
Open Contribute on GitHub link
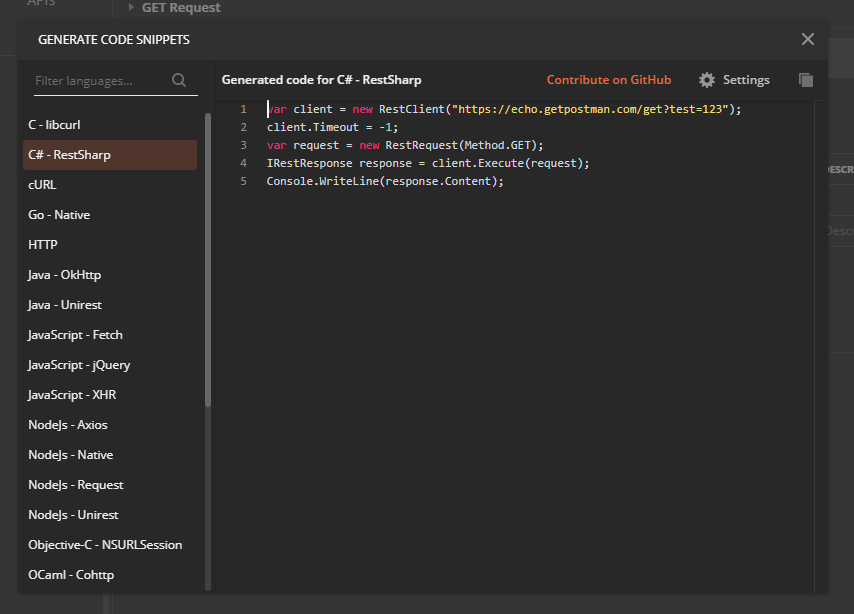click(608, 80)
